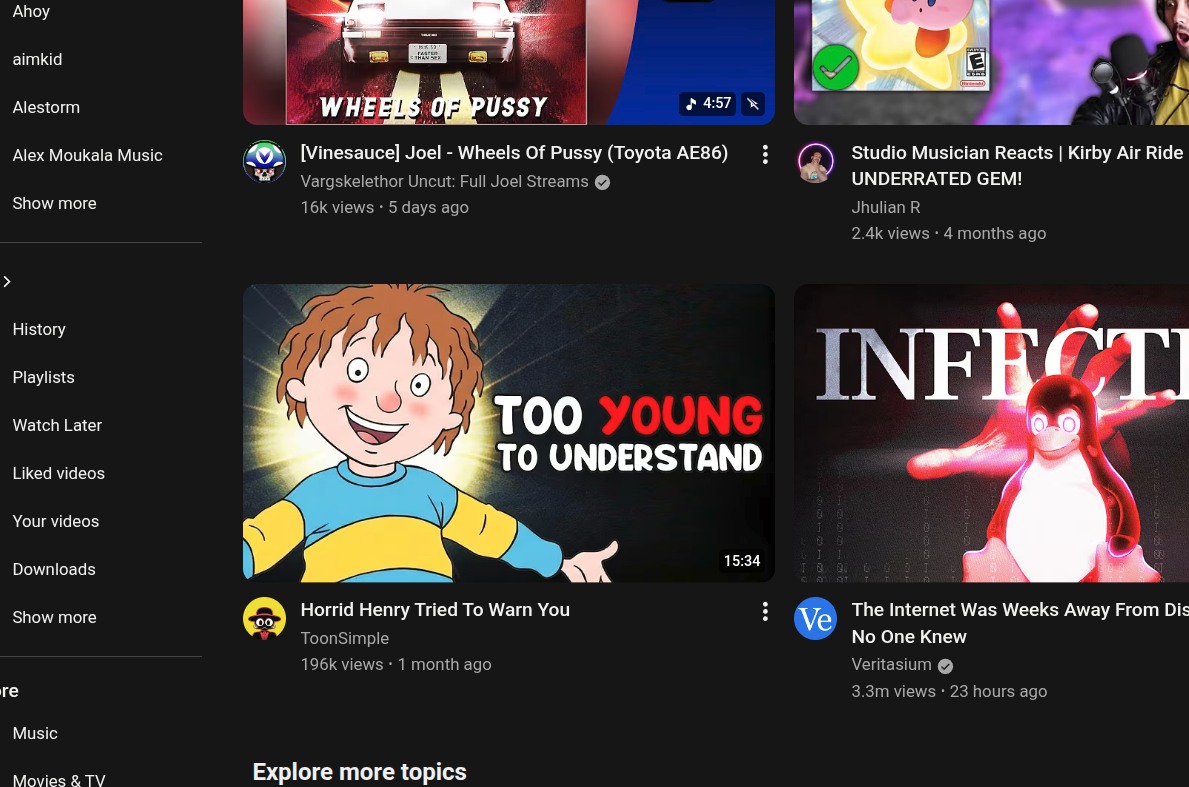The image size is (1189, 787).
Task: Click the Jhulian R channel avatar
Action: [x=815, y=162]
